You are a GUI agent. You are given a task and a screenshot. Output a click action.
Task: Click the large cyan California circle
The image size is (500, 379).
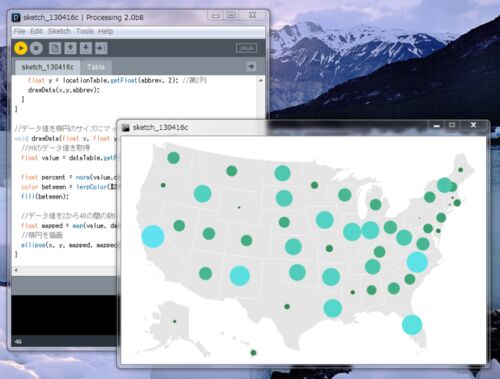[x=153, y=236]
